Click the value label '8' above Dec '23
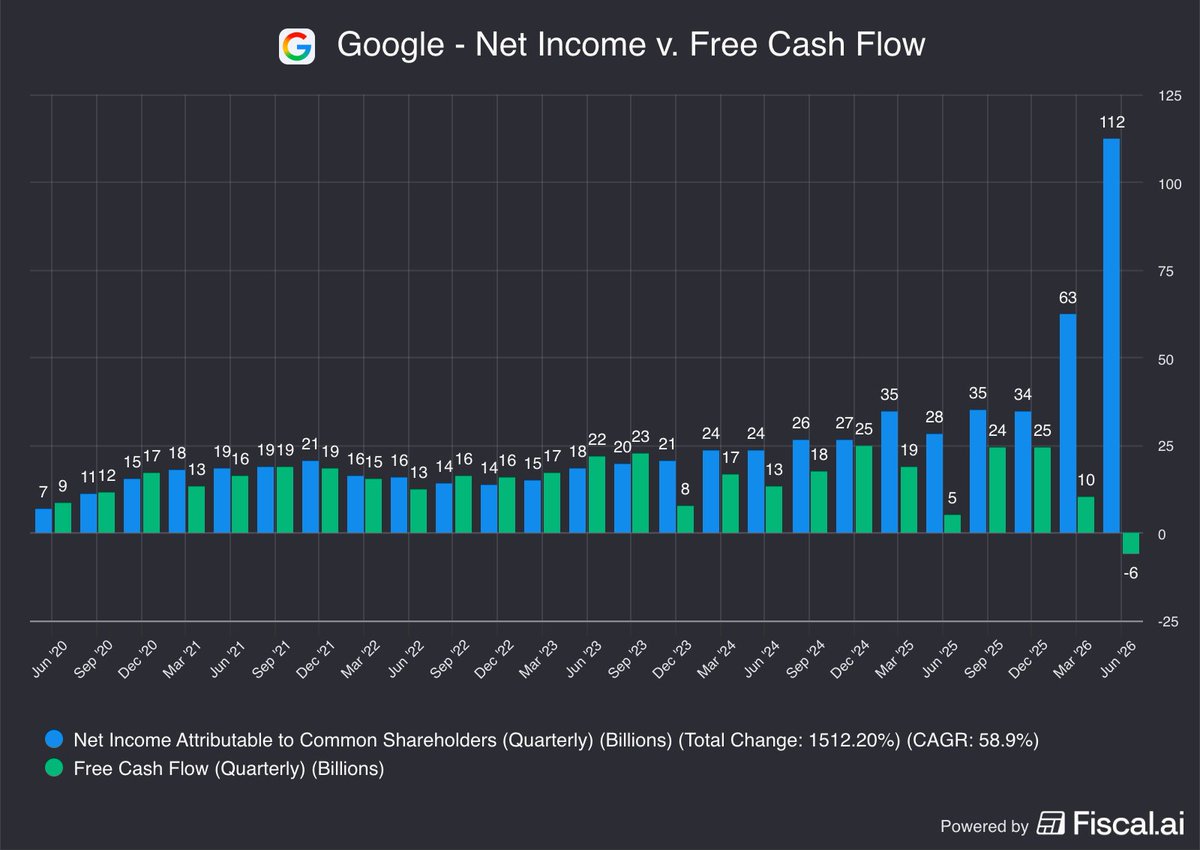The image size is (1200, 850). [685, 490]
